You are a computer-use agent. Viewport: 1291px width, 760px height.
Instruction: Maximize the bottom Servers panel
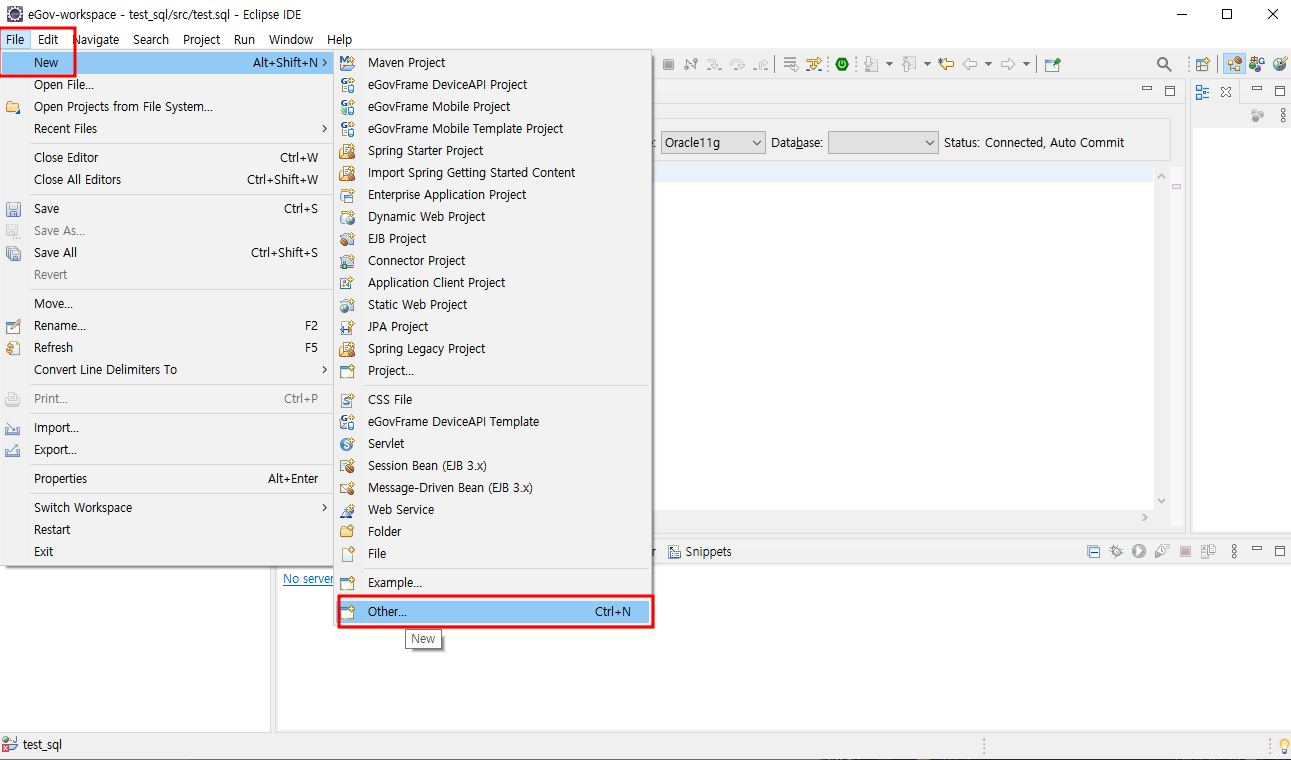coord(1280,551)
